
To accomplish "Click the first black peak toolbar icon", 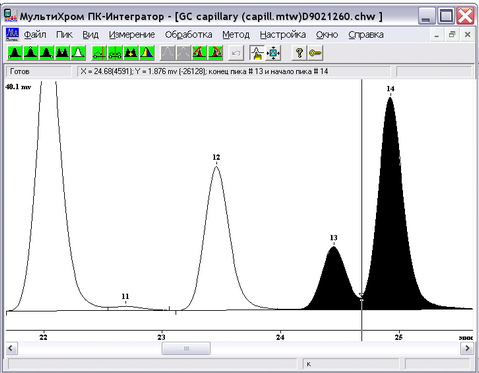I will click(x=15, y=53).
